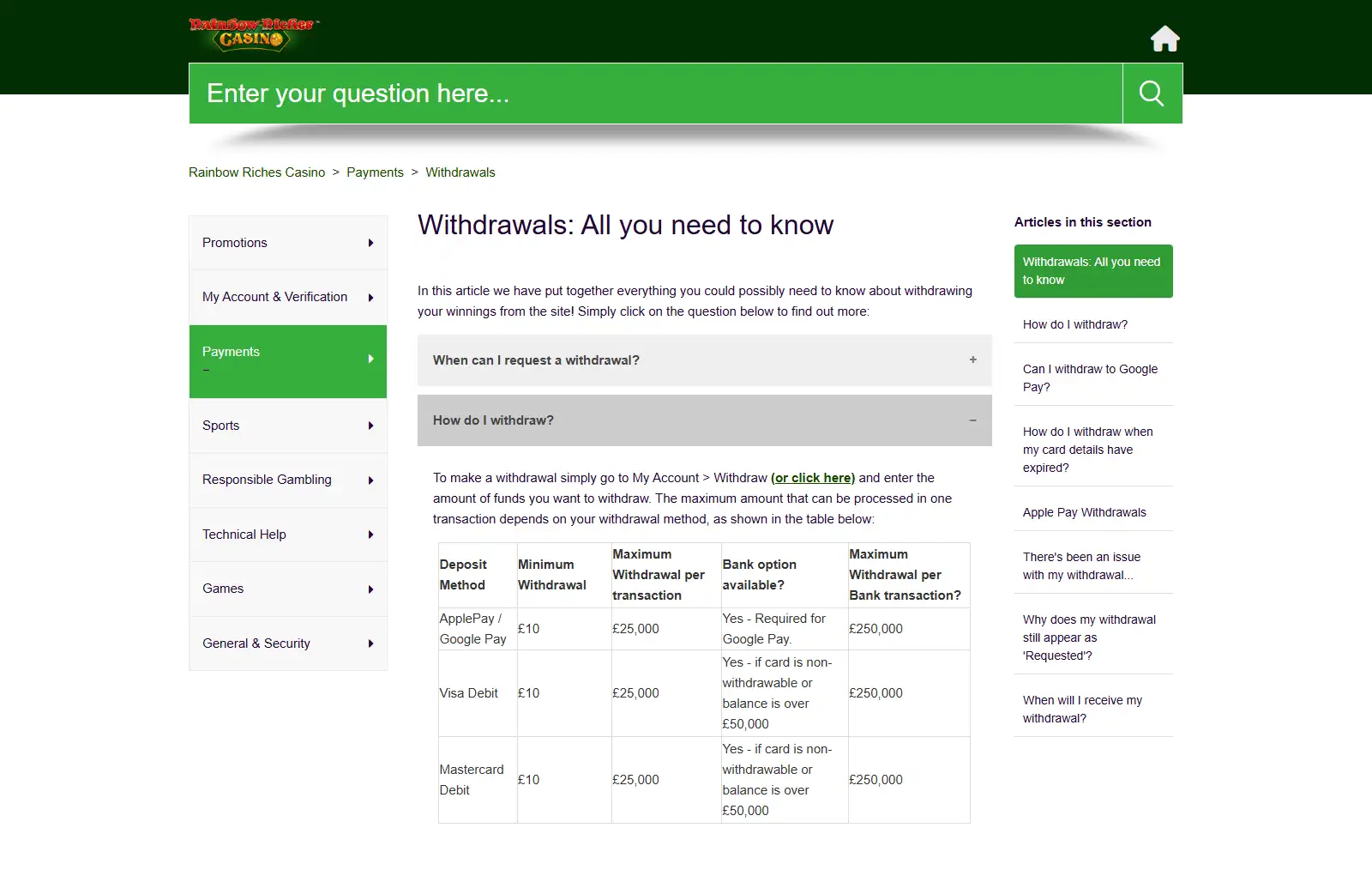Expand Responsible Gambling arrow

pyautogui.click(x=370, y=480)
